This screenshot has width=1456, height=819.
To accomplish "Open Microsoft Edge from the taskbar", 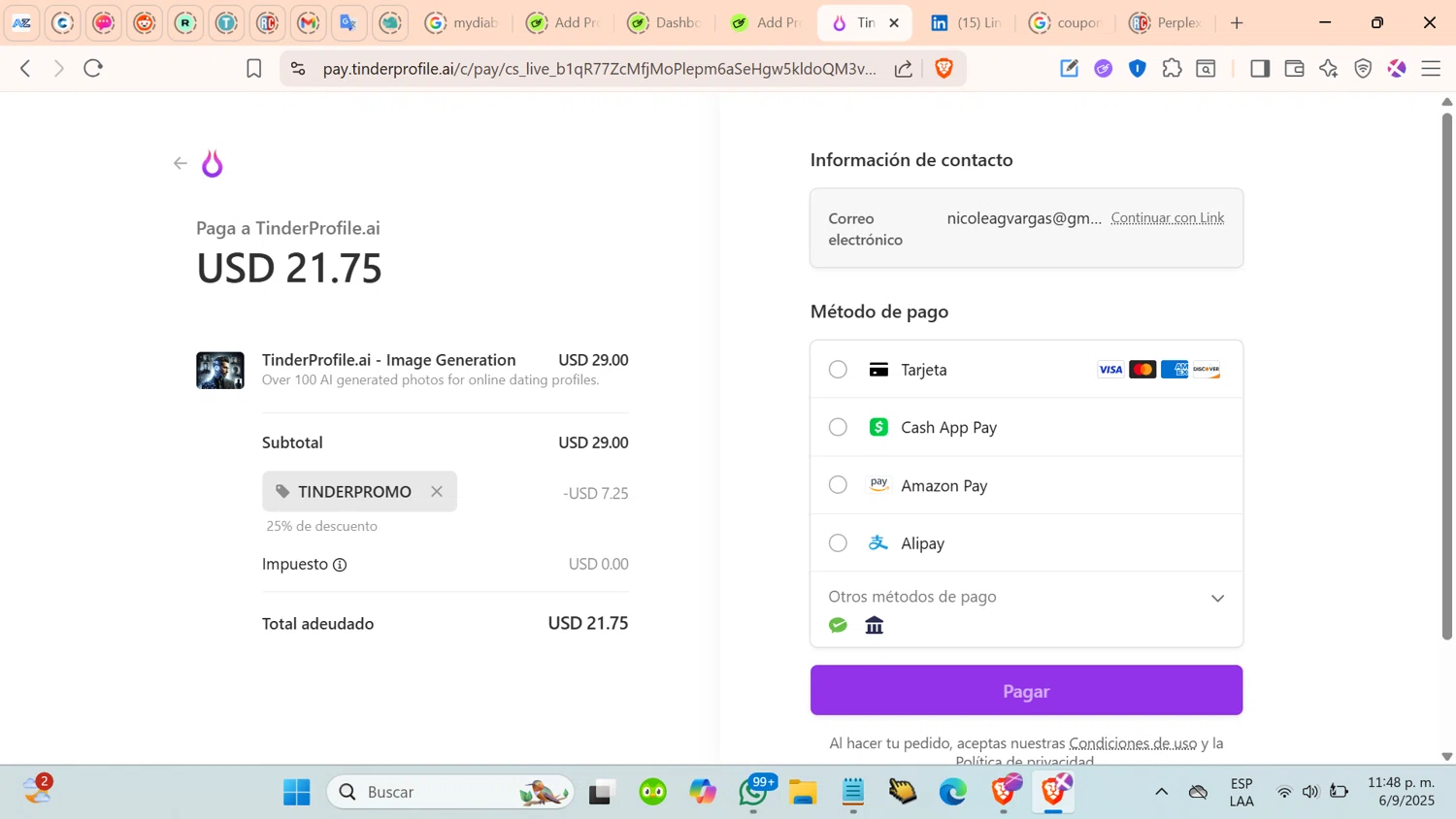I will (x=953, y=792).
